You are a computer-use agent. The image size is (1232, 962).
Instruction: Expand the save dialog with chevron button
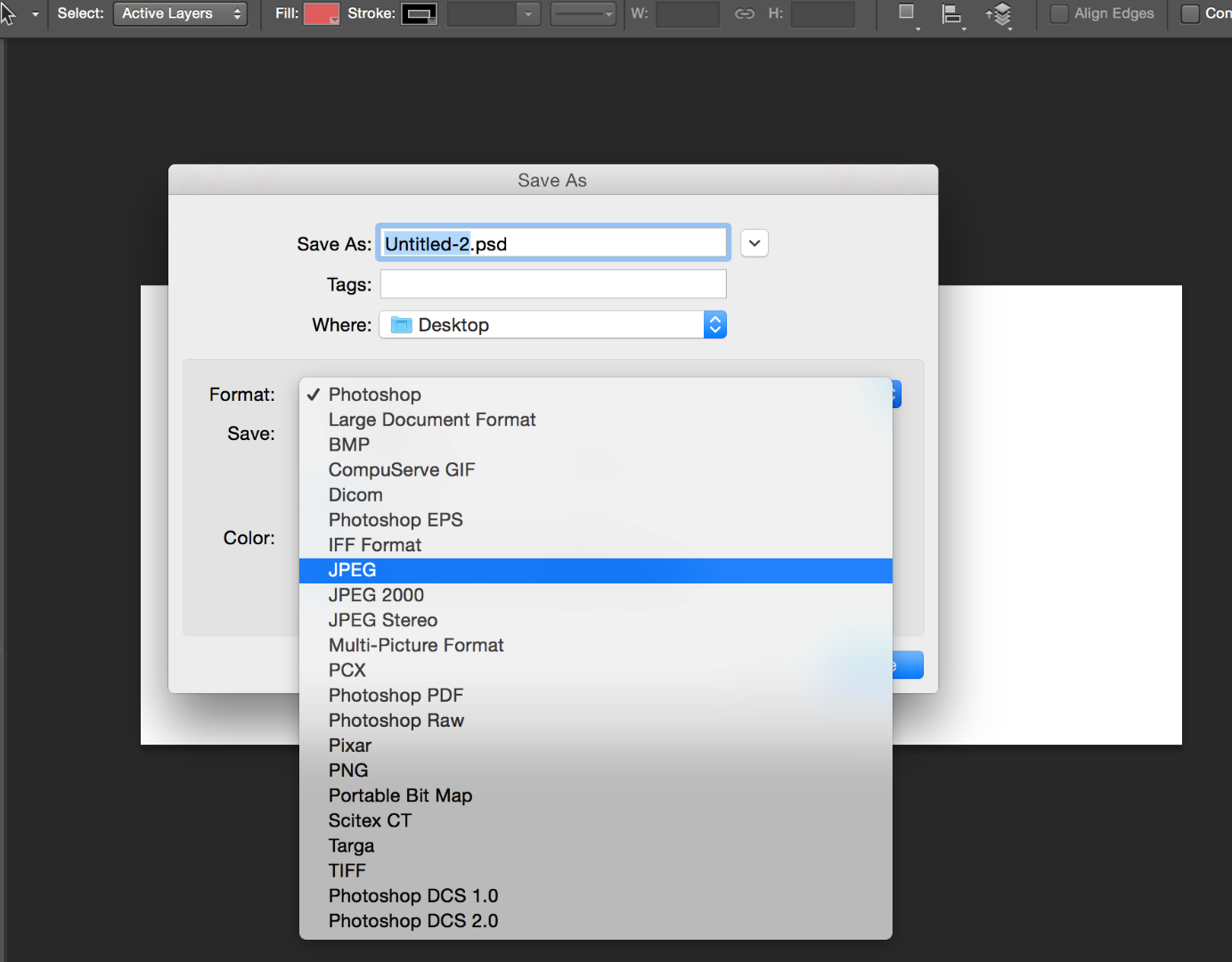click(x=755, y=243)
